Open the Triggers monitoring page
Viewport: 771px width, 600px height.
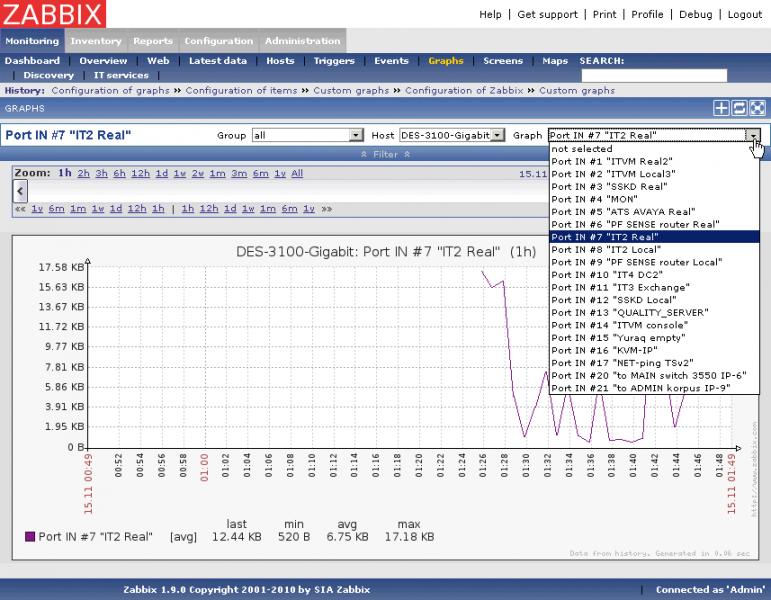(333, 61)
